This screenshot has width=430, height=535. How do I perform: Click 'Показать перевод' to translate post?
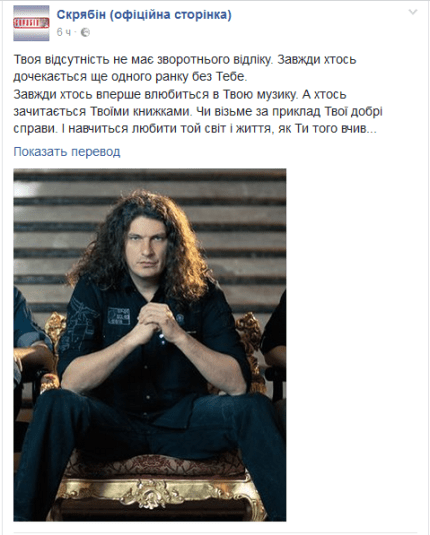pos(67,151)
